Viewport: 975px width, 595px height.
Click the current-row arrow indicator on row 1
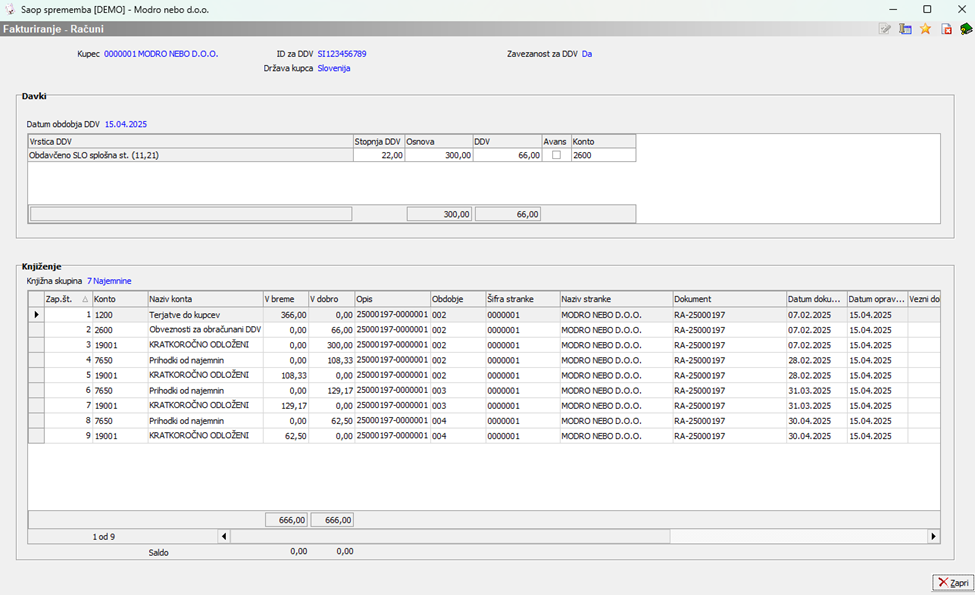[37, 315]
